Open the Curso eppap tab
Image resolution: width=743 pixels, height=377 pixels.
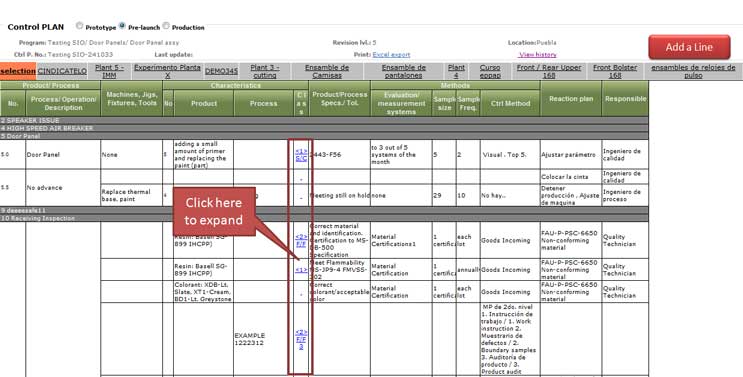(490, 71)
